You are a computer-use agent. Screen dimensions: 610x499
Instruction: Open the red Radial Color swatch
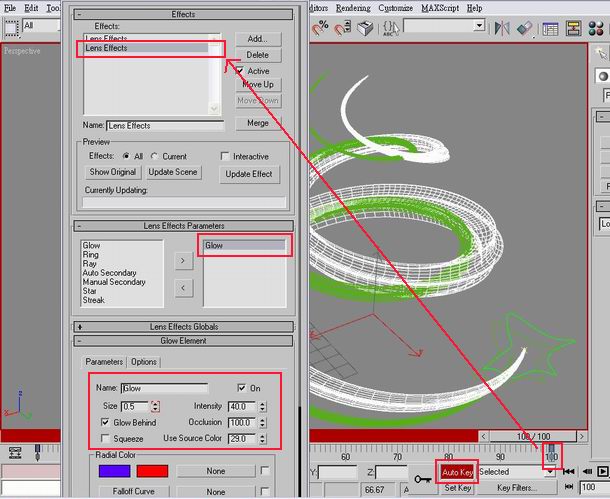pyautogui.click(x=152, y=471)
